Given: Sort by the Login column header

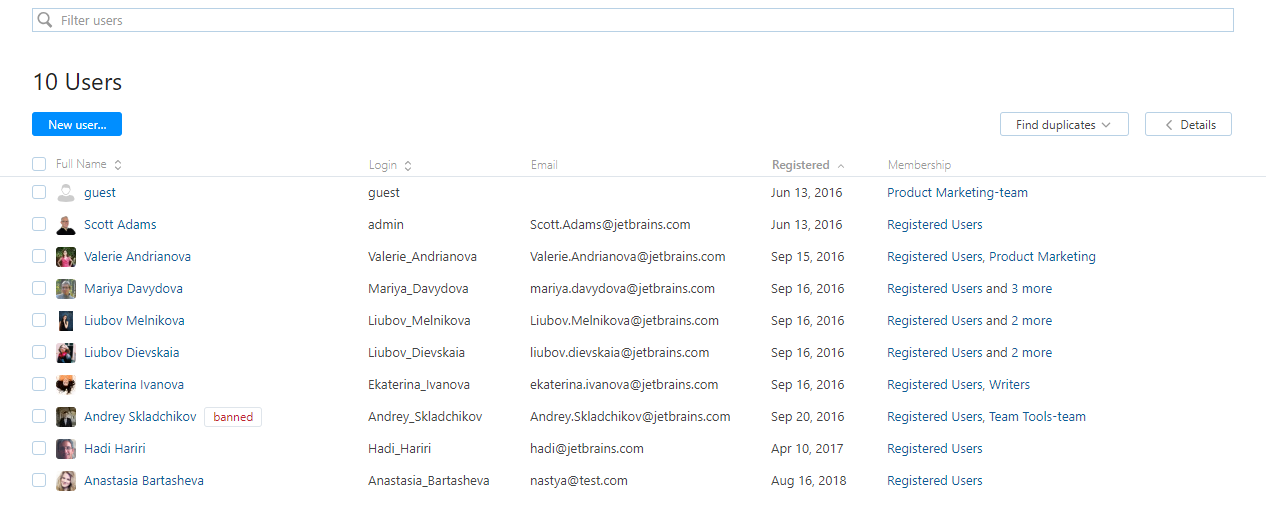Looking at the screenshot, I should click(x=383, y=165).
